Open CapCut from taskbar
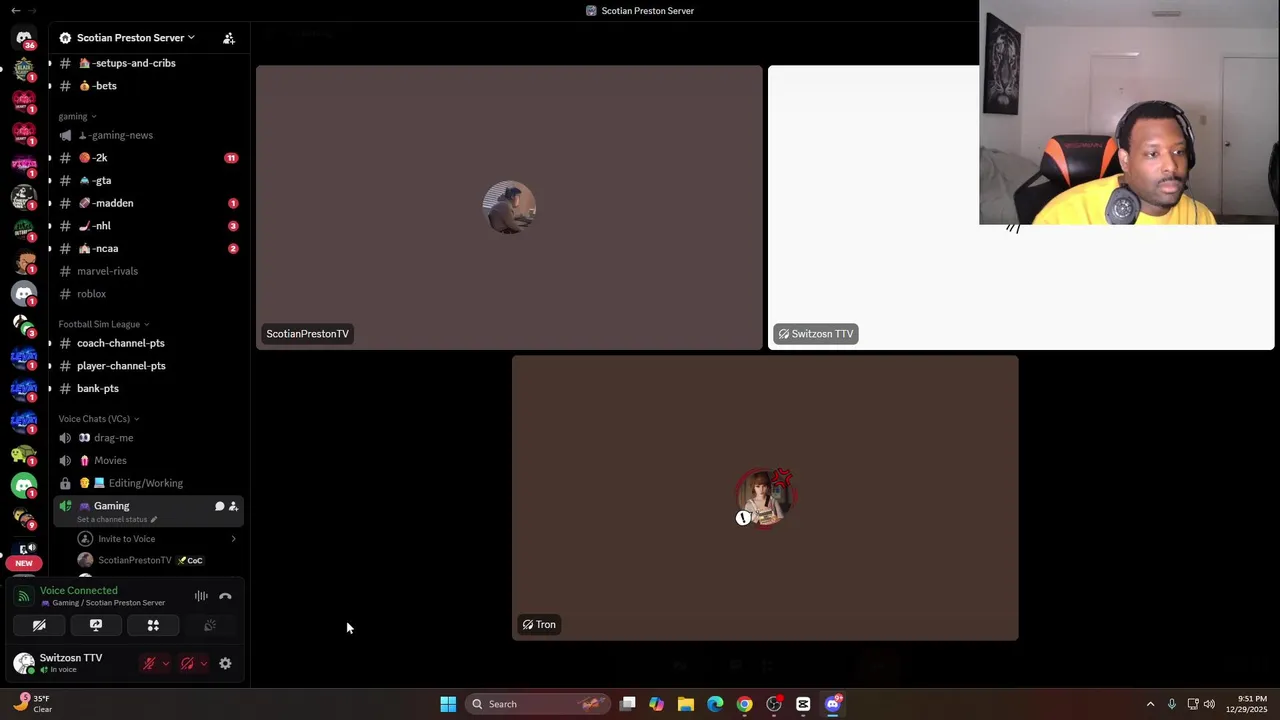The height and width of the screenshot is (720, 1280). [x=803, y=704]
